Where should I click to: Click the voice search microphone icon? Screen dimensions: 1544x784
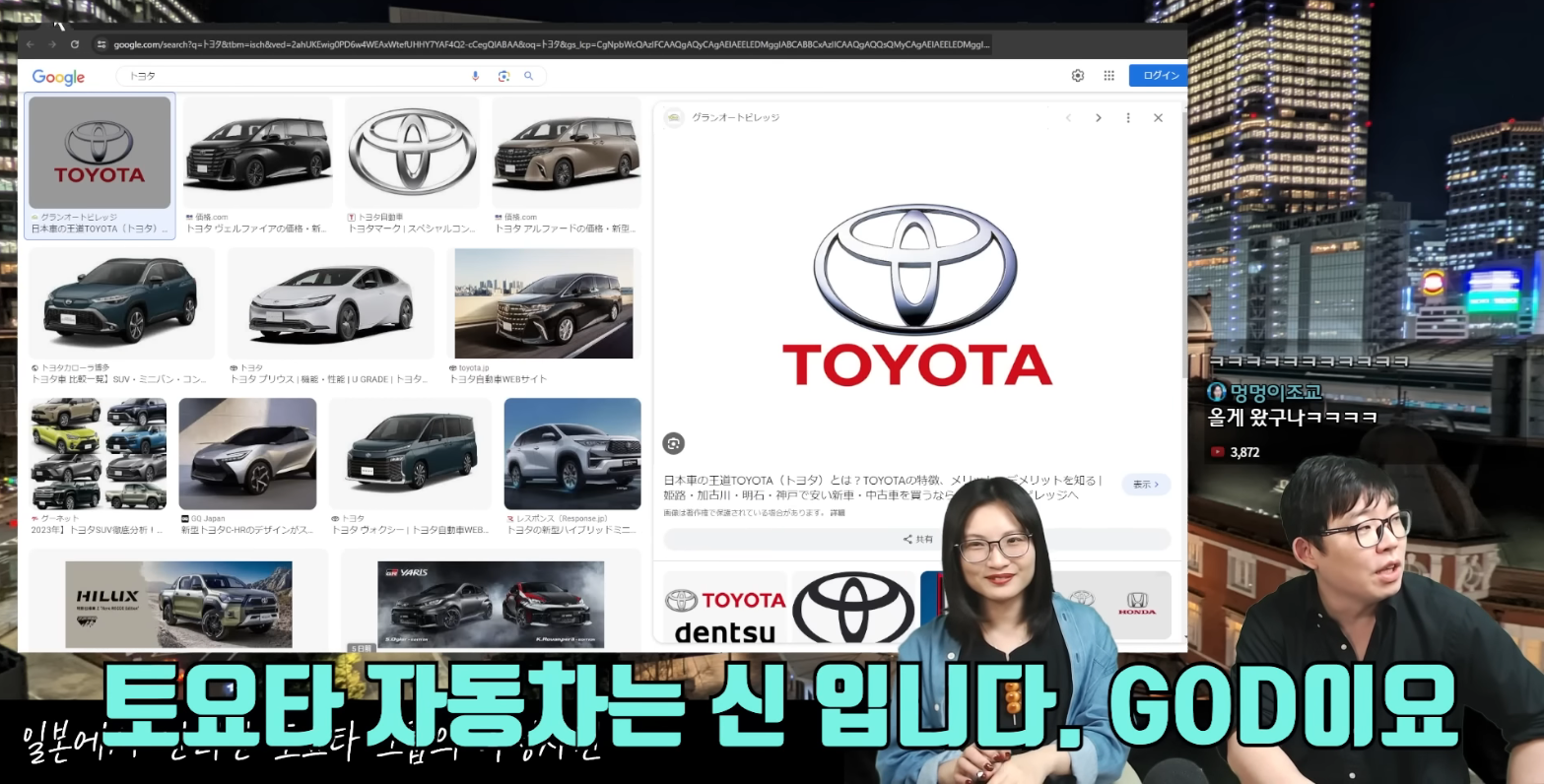click(475, 76)
